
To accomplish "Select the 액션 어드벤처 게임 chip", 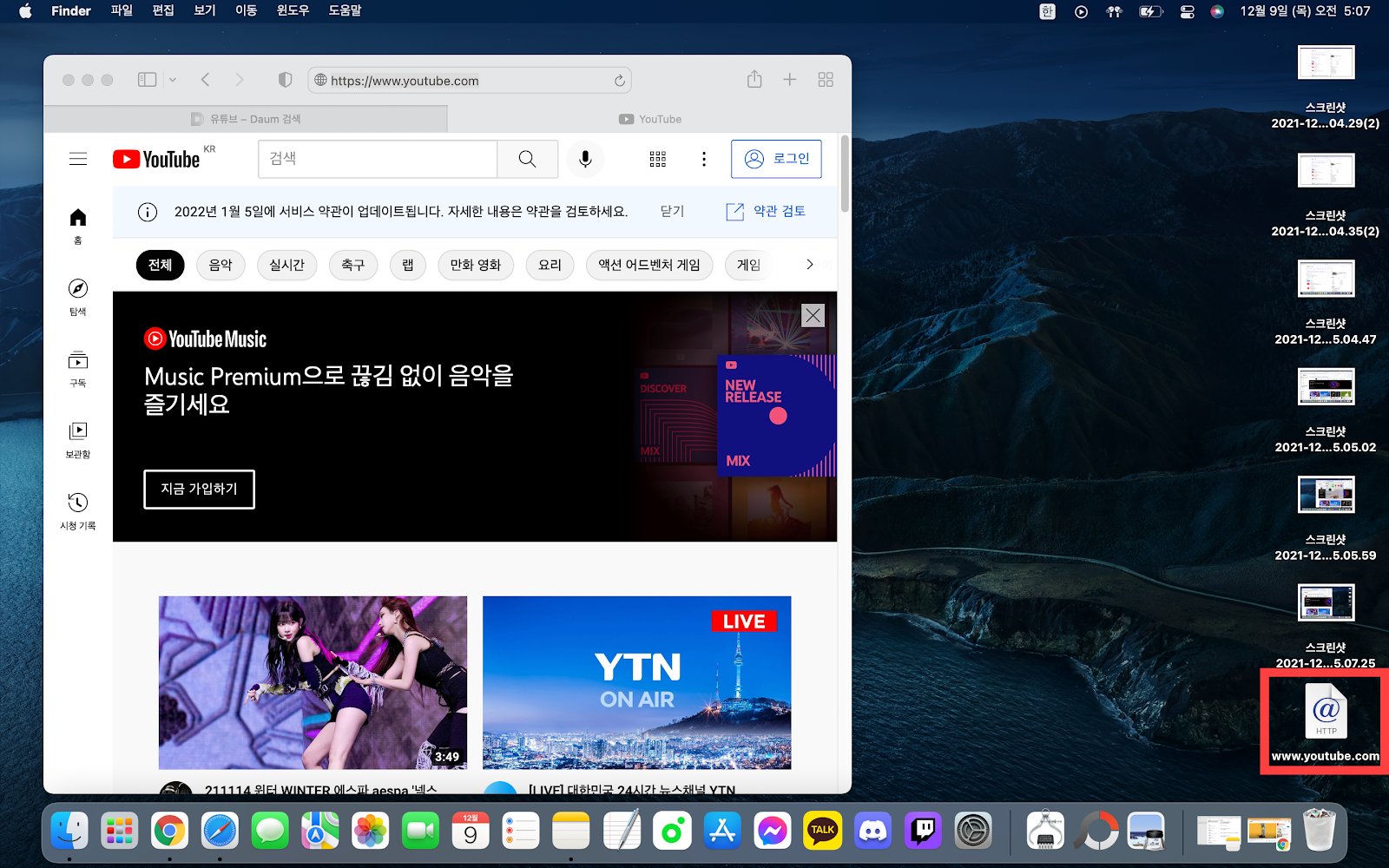I will pyautogui.click(x=649, y=265).
